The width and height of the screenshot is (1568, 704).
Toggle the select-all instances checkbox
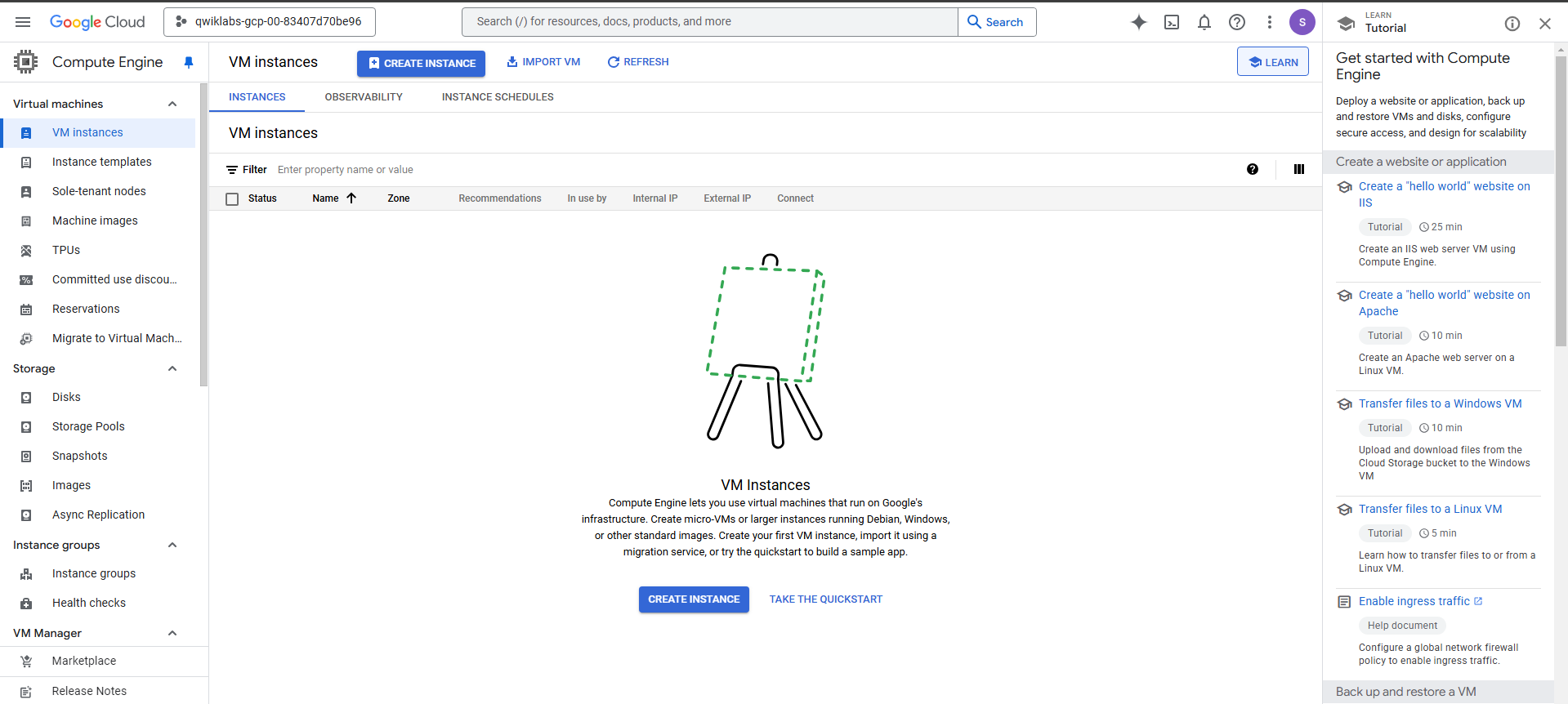[x=232, y=198]
